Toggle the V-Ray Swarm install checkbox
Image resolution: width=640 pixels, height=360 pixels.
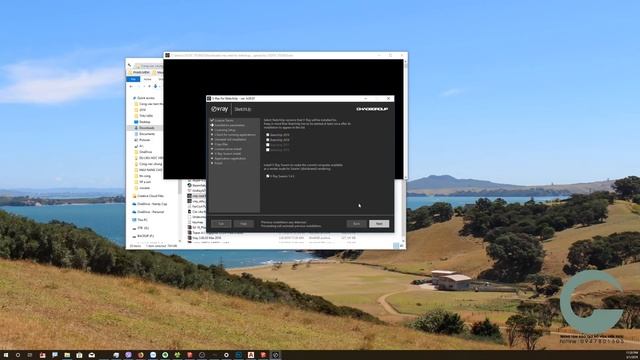point(268,176)
